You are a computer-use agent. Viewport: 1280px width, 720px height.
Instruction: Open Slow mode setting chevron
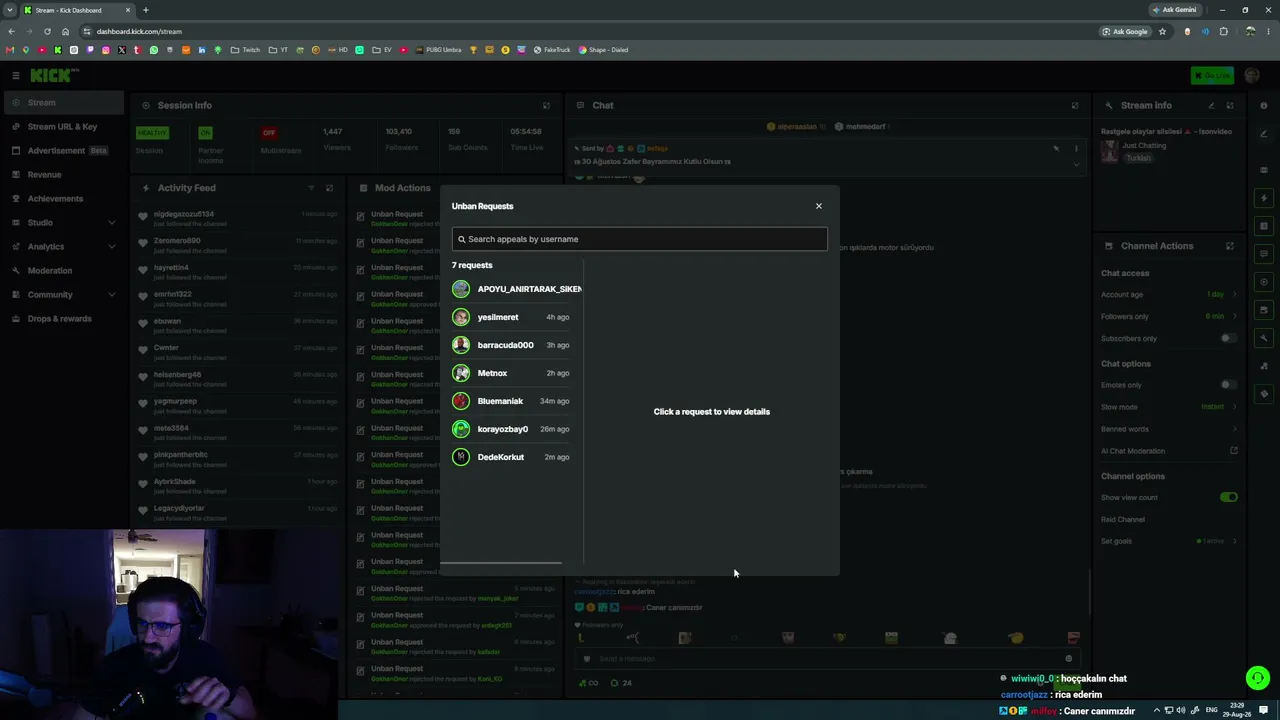pos(1234,407)
